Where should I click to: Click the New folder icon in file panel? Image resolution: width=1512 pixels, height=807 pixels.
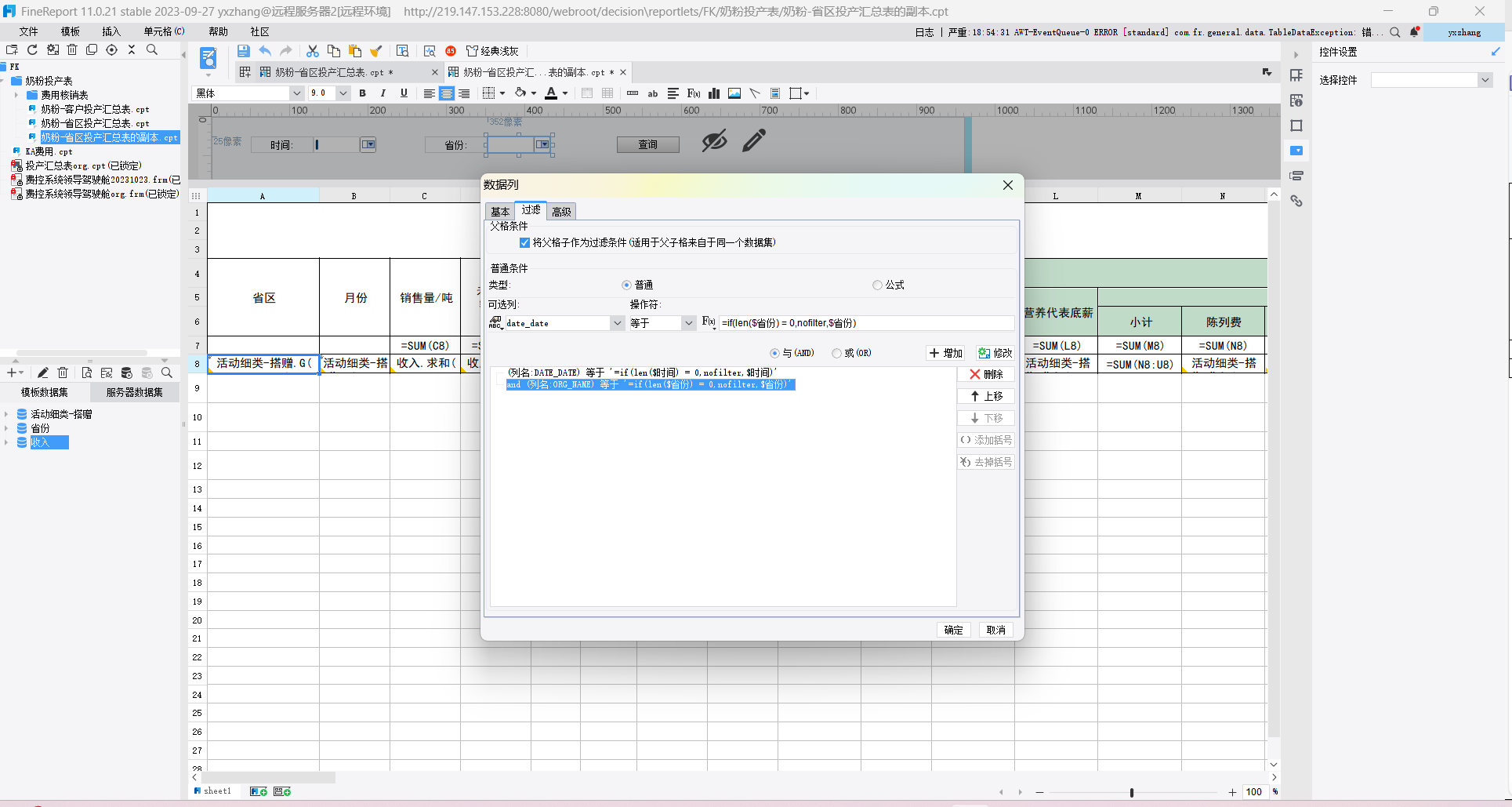(x=12, y=49)
